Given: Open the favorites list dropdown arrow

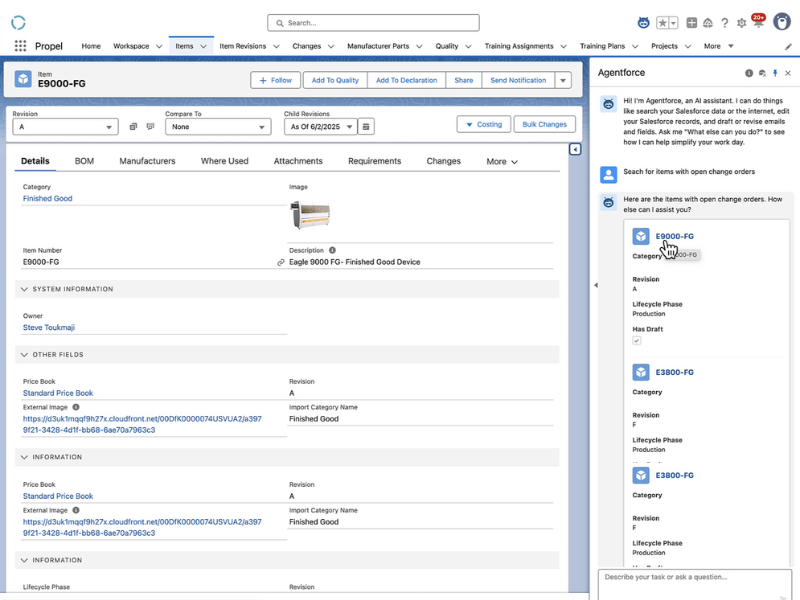Looking at the screenshot, I should coord(673,23).
